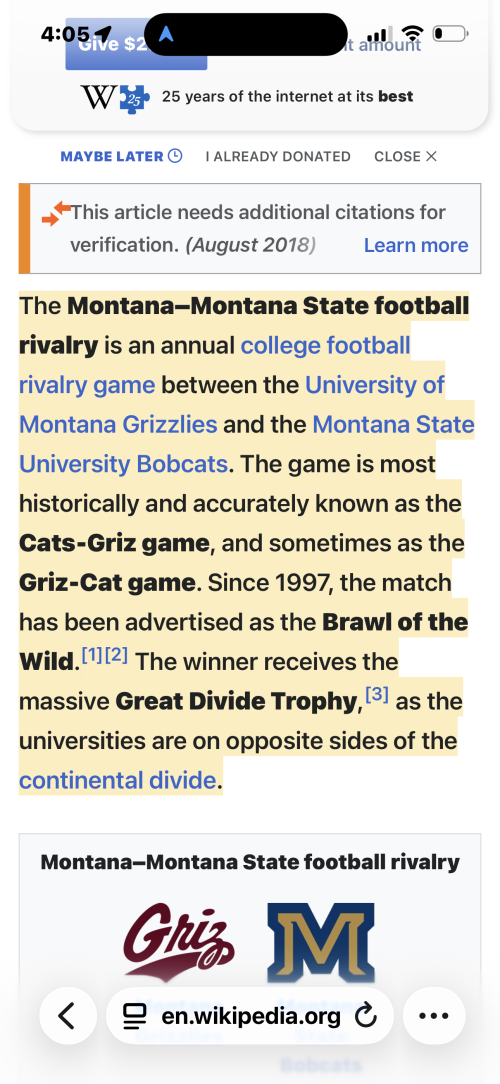Select I Already Donated option
The height and width of the screenshot is (1084, 500).
coord(278,156)
